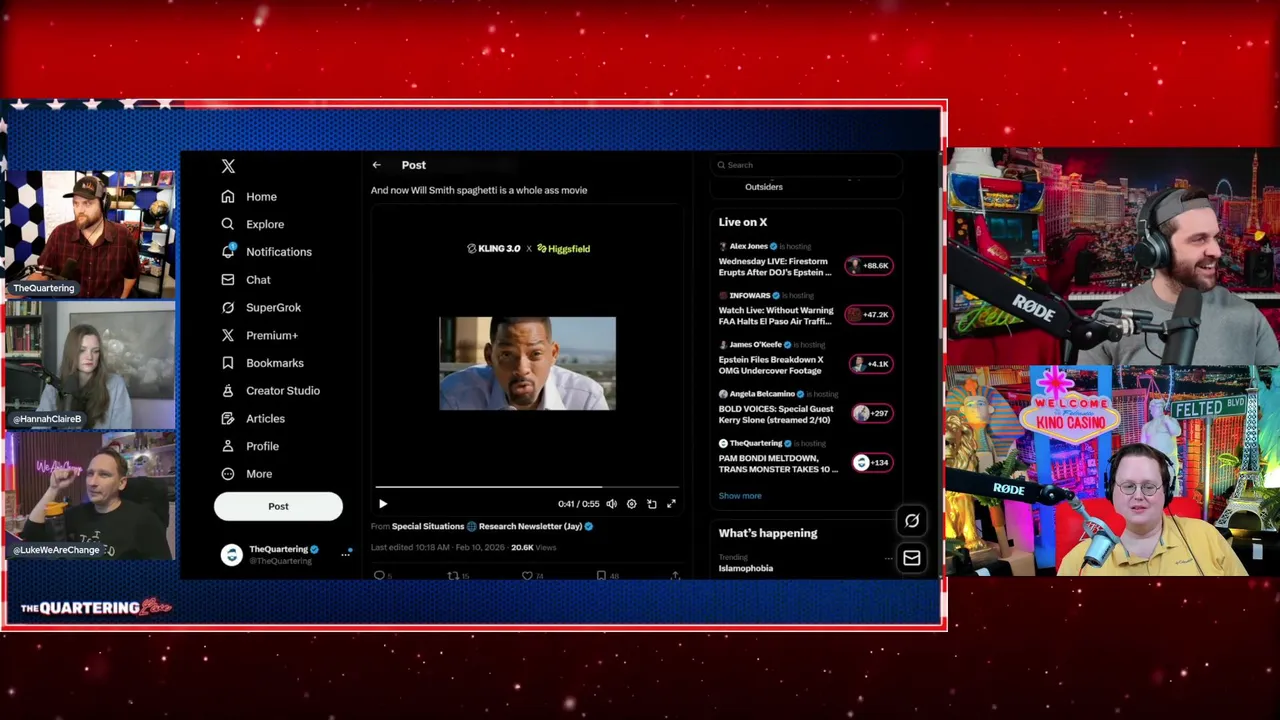
Task: Click the +88.6K listeners badge
Action: (869, 265)
